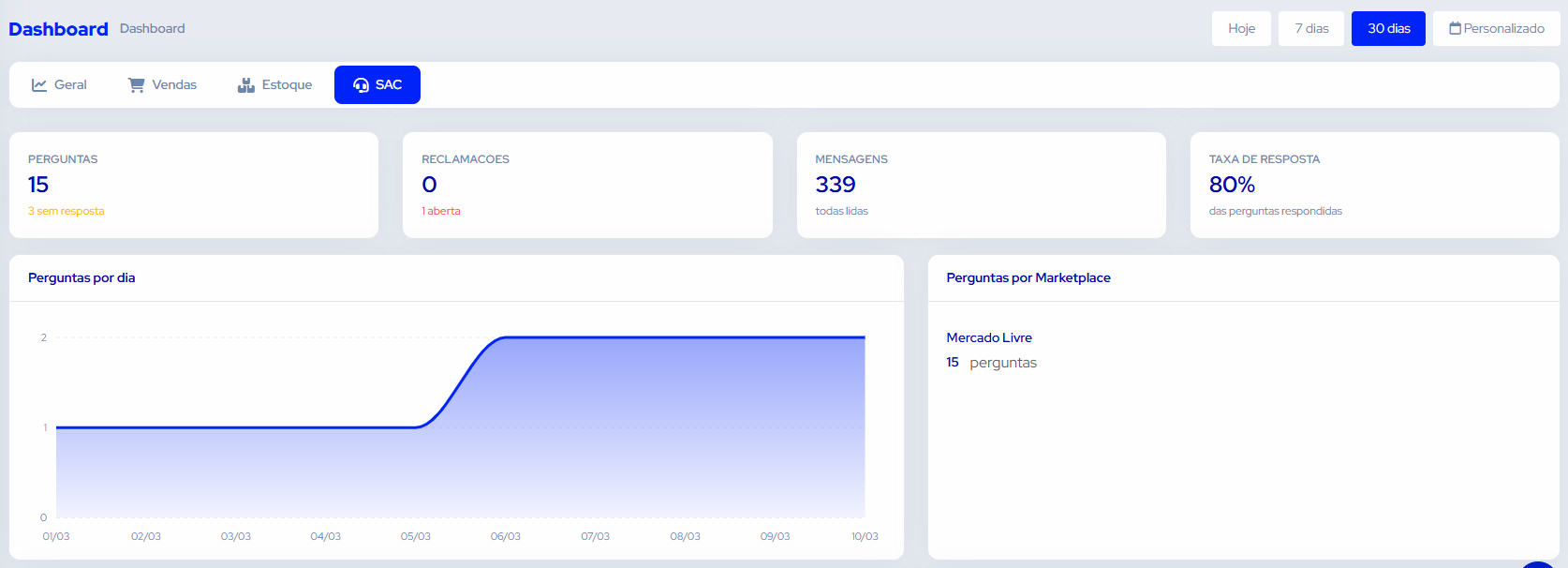Click the Mercado Livre marketplace label
The height and width of the screenshot is (568, 1568).
tap(989, 337)
